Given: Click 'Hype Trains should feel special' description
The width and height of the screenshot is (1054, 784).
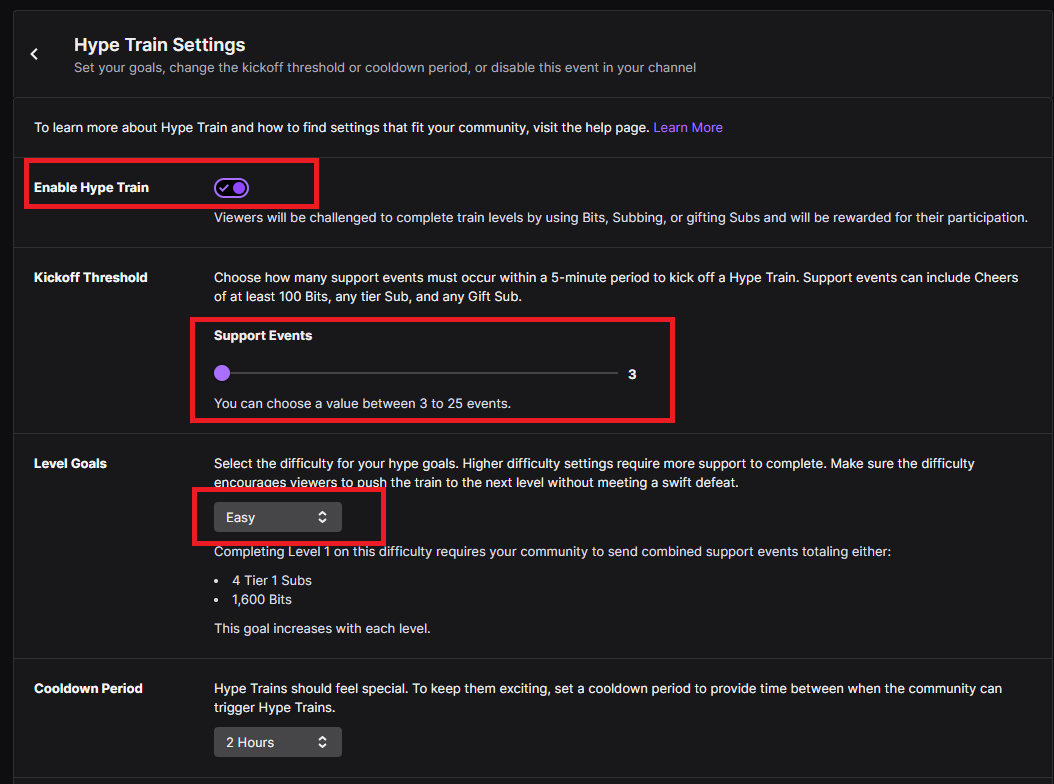Looking at the screenshot, I should [x=608, y=698].
